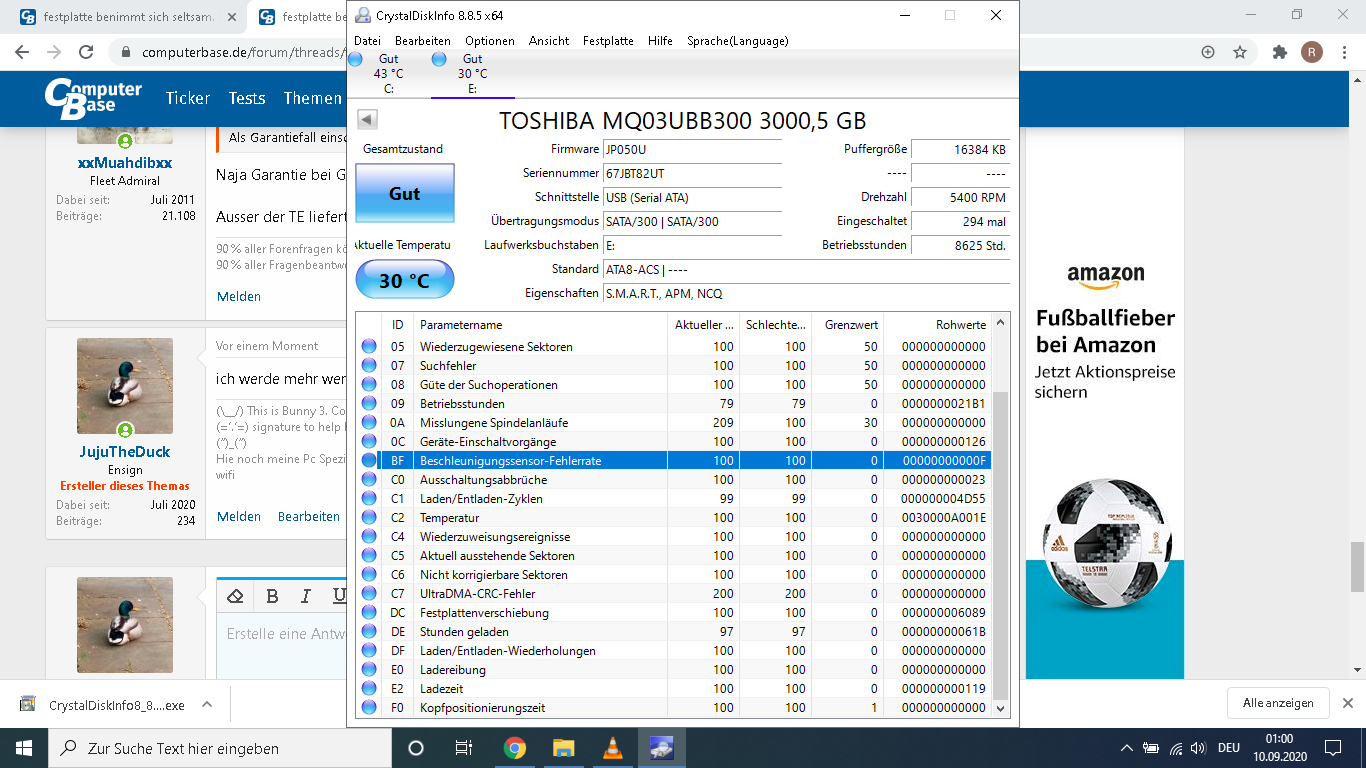This screenshot has height=768, width=1366.
Task: Click the Firmware value field JP050U
Action: pos(692,149)
